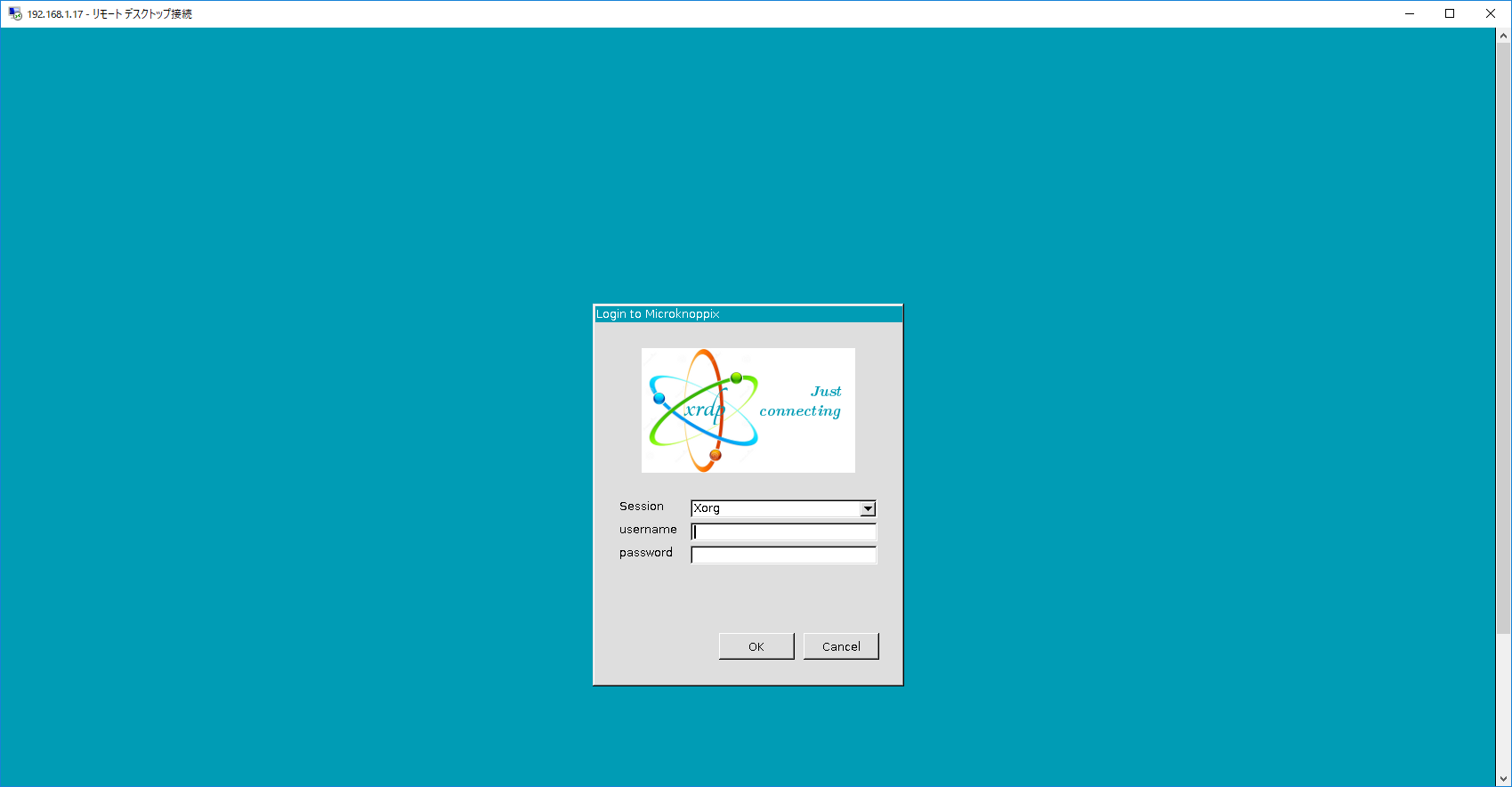This screenshot has width=1512, height=787.
Task: Focus the password input field
Action: (783, 555)
